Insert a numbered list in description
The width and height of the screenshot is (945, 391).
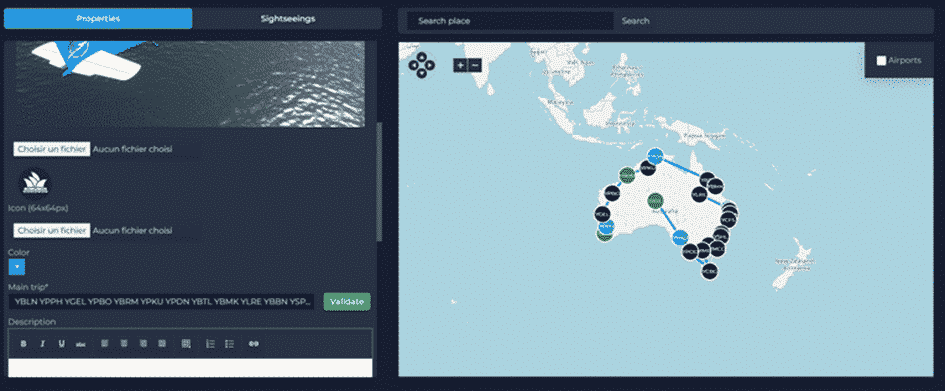coord(210,343)
